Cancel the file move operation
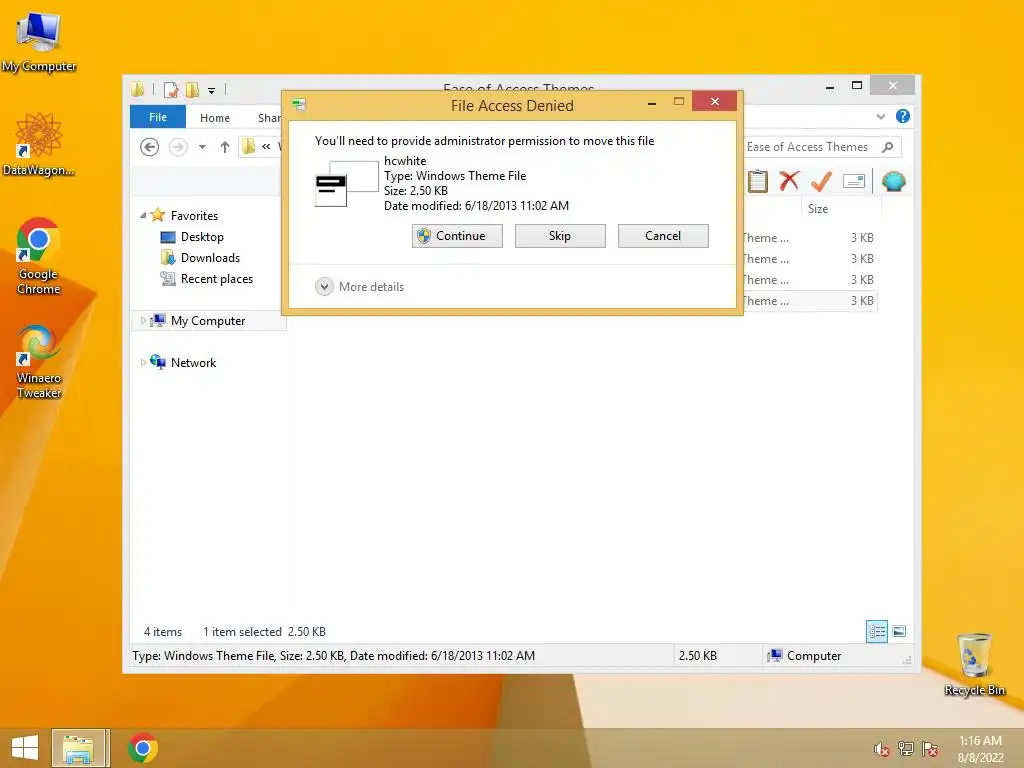1024x768 pixels. pyautogui.click(x=663, y=236)
